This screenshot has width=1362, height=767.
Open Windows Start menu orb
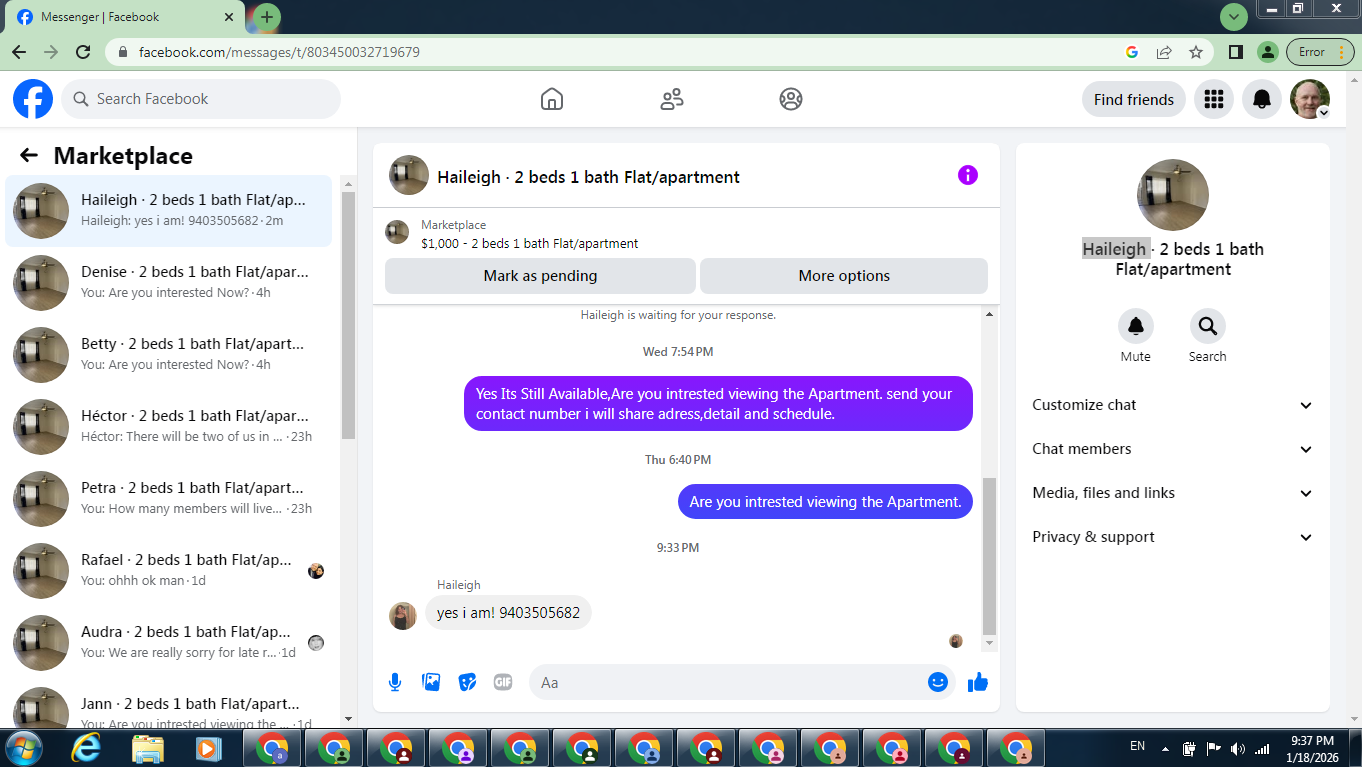[23, 748]
